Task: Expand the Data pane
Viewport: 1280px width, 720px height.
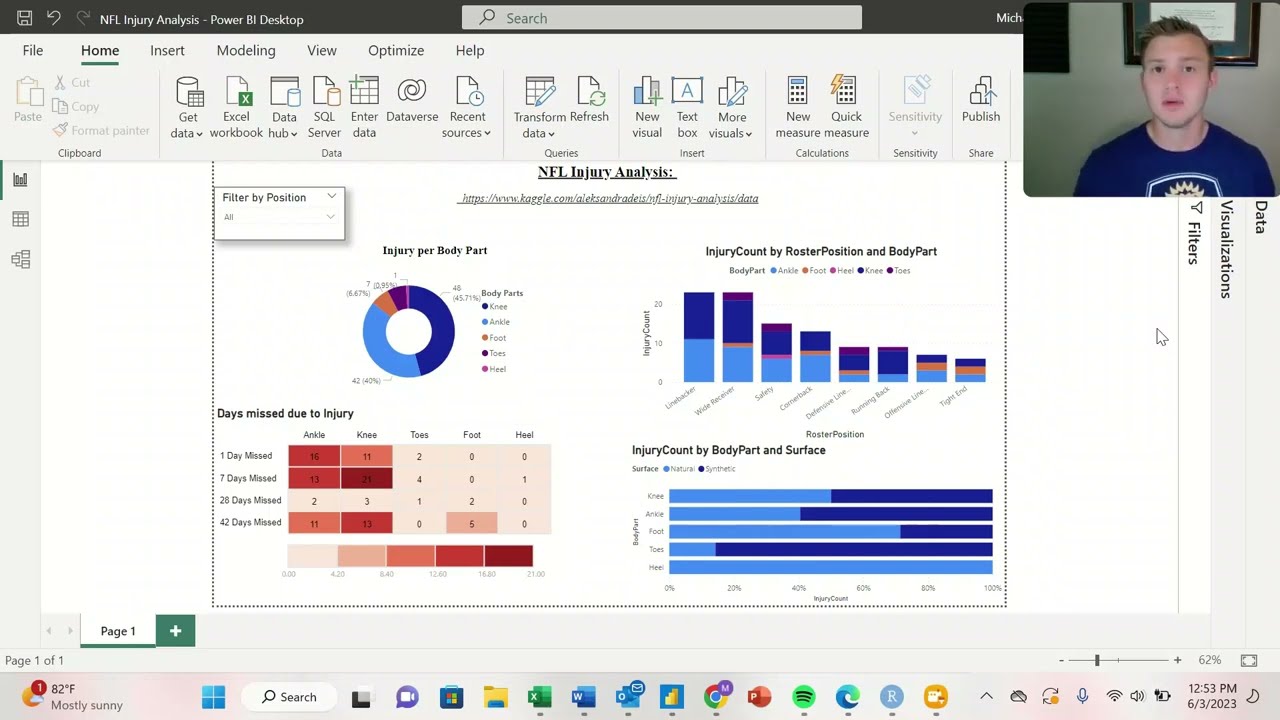Action: click(x=1260, y=217)
